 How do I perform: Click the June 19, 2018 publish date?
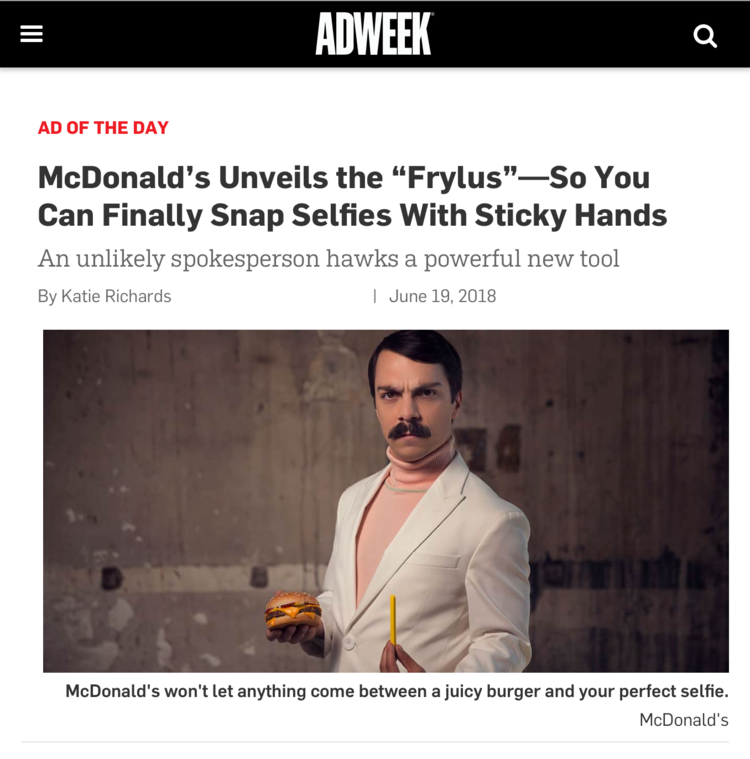[443, 296]
